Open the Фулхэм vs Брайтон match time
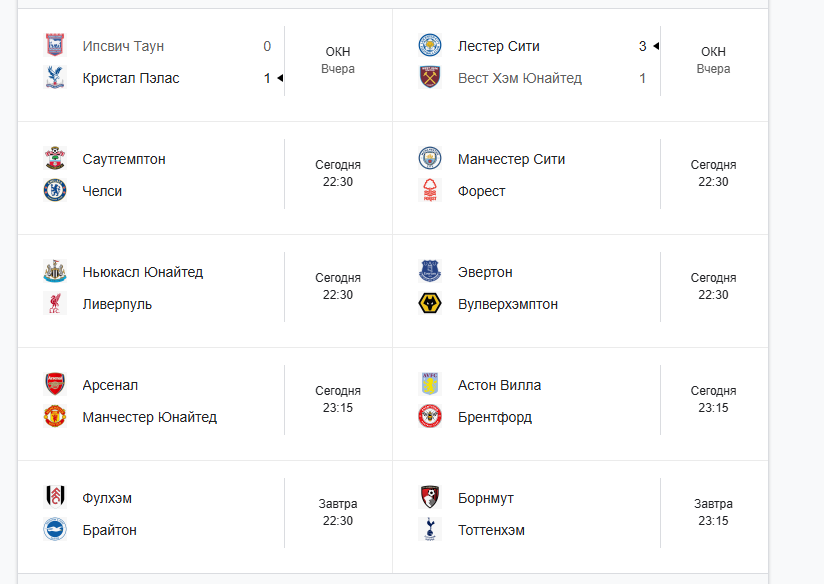 coord(338,512)
